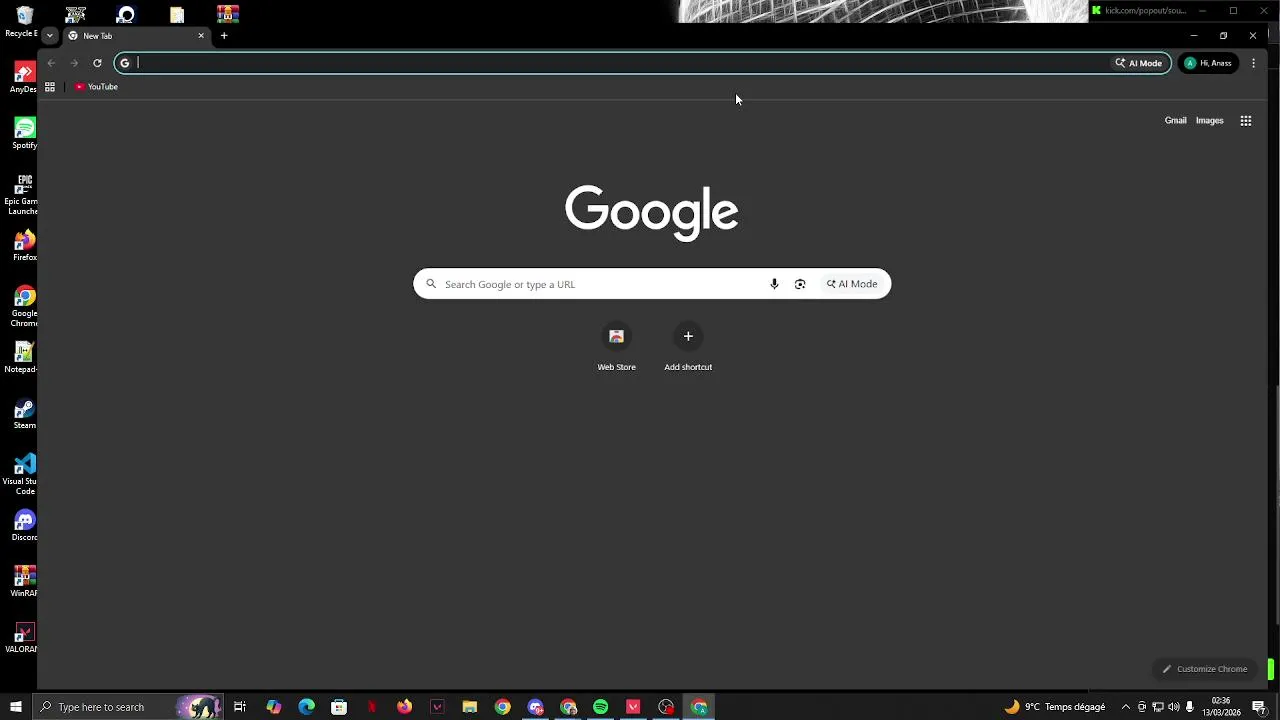Open the VALORANT desktop icon

(22, 637)
